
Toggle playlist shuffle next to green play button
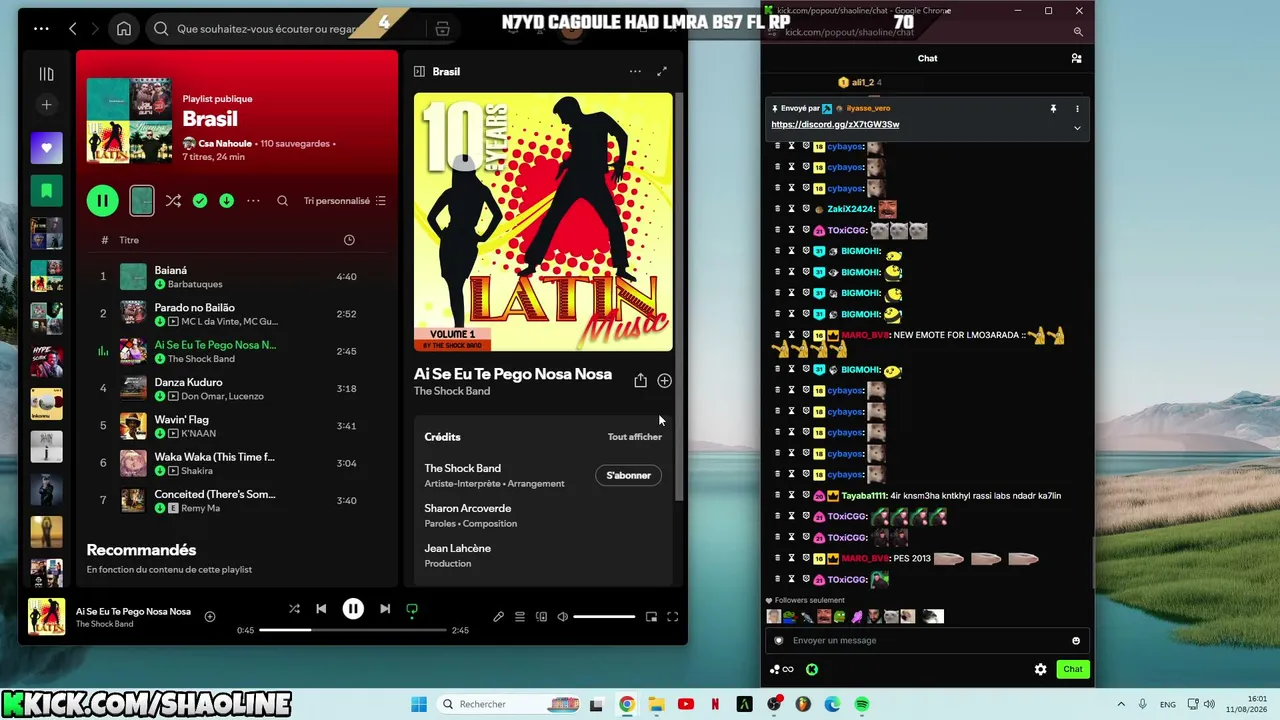click(x=173, y=201)
